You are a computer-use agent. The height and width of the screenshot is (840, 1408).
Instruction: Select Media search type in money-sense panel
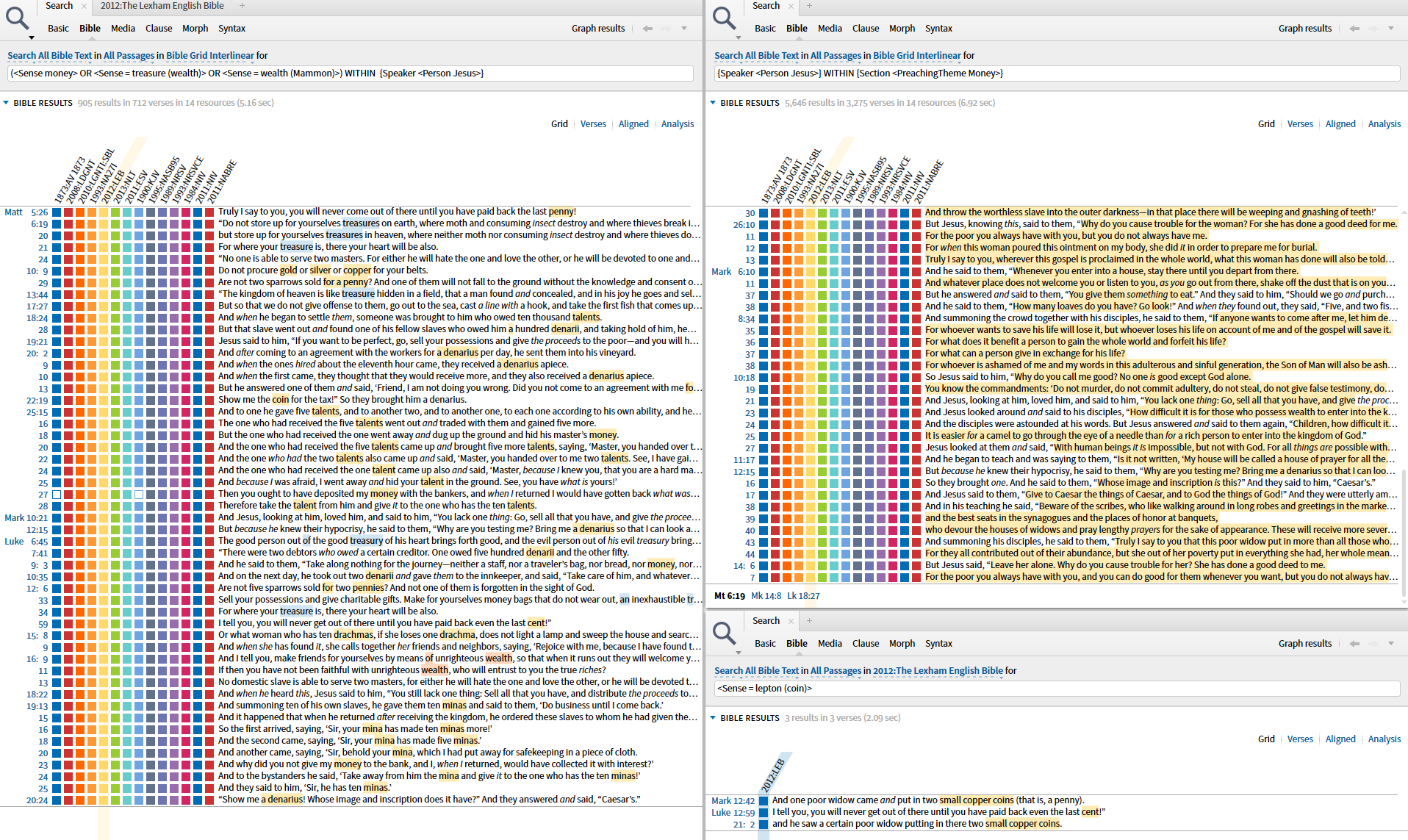pyautogui.click(x=123, y=29)
